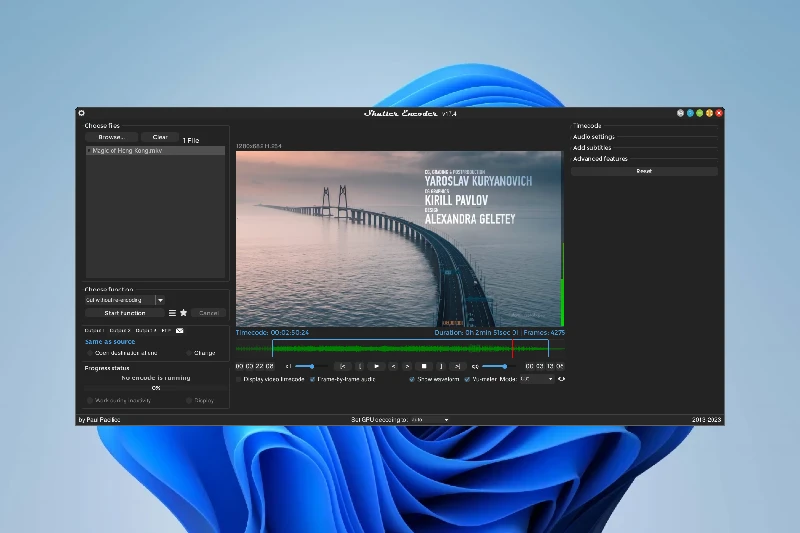Click the Cancel button
The image size is (800, 533).
point(209,313)
